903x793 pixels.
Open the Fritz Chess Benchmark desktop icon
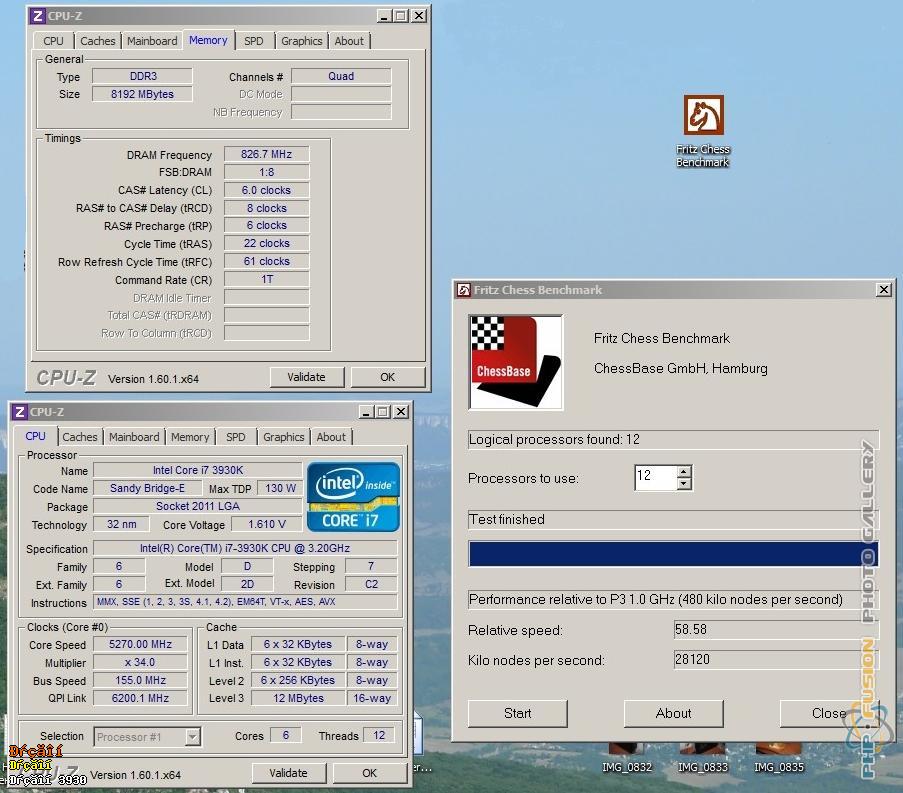coord(703,131)
